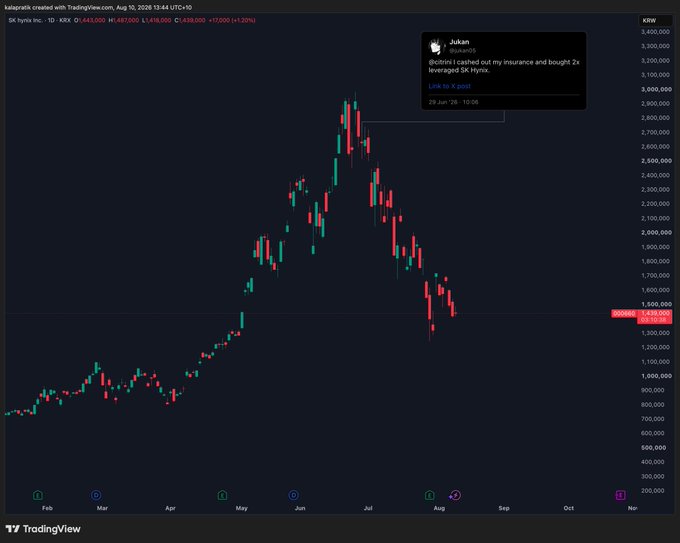Click the @jukan05 handle
Image resolution: width=680 pixels, height=543 pixels.
pos(463,50)
